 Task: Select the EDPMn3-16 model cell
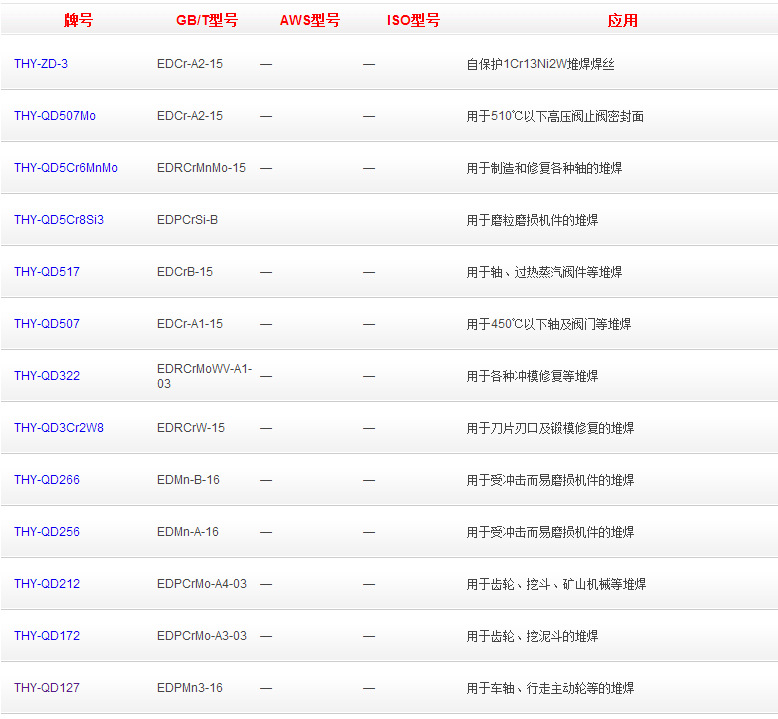(190, 688)
